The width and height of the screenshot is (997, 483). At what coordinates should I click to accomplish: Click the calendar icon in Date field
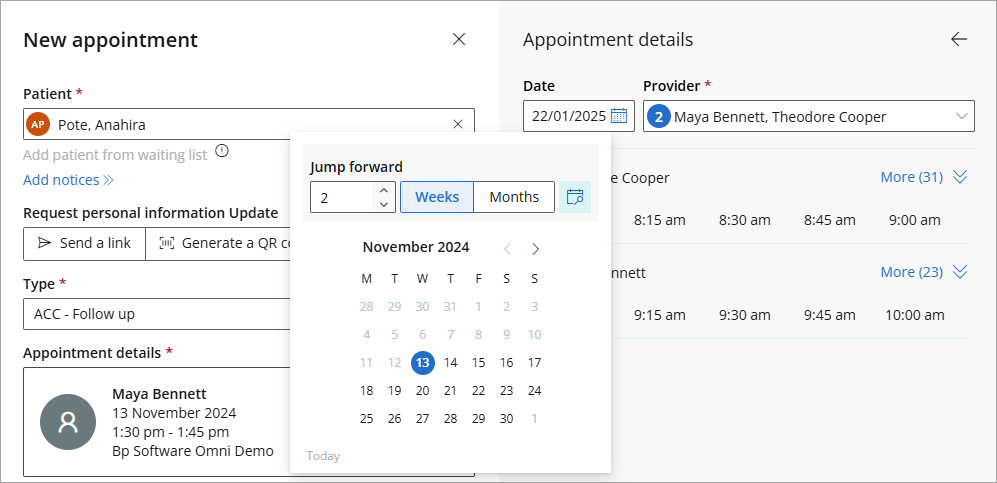[x=619, y=116]
